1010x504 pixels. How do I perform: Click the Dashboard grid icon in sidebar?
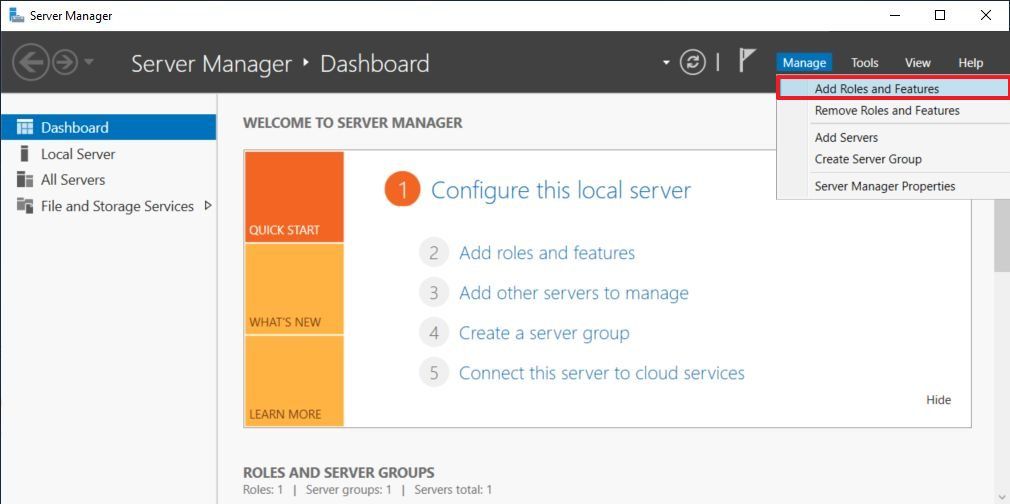pos(24,127)
